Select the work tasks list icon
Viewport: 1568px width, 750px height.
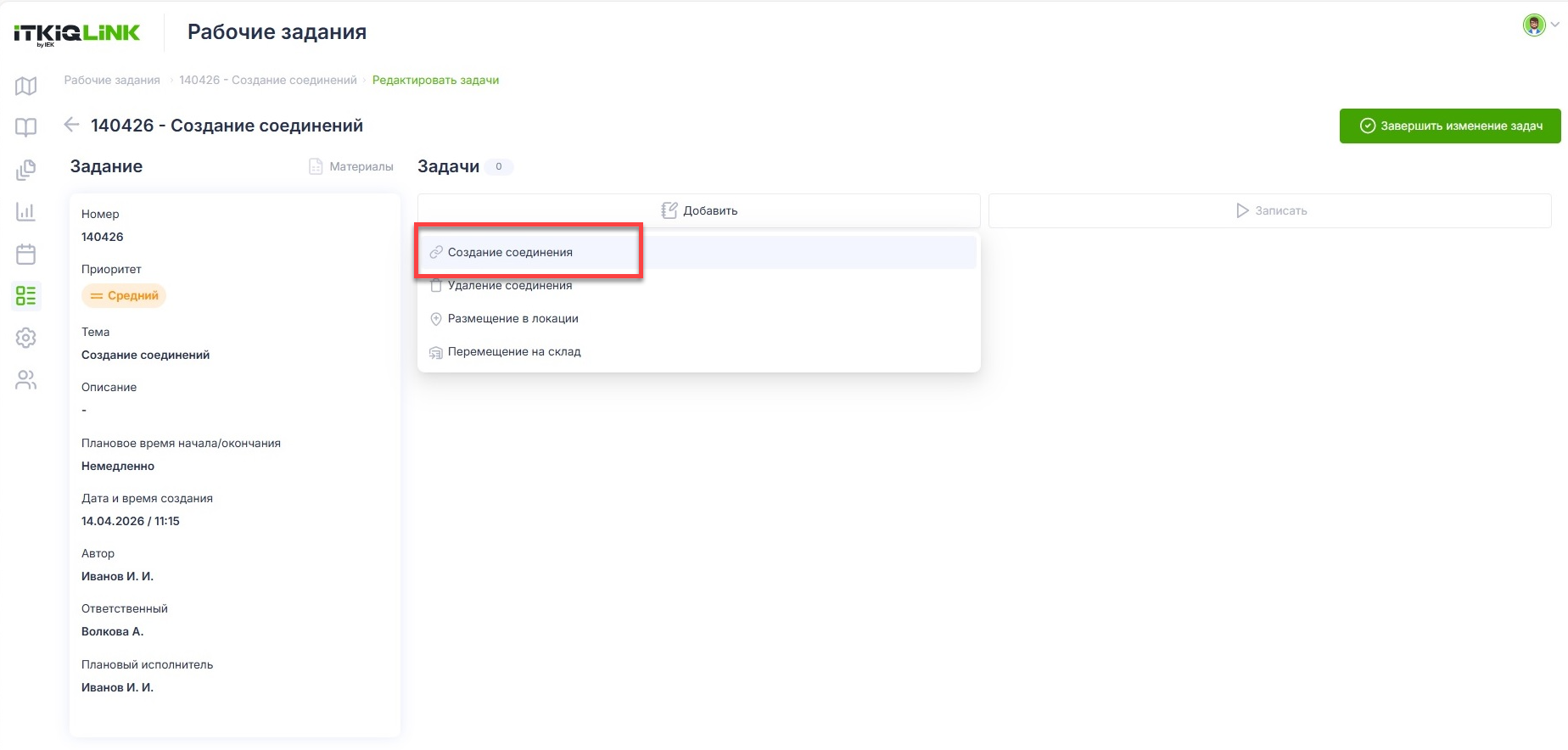(x=25, y=295)
